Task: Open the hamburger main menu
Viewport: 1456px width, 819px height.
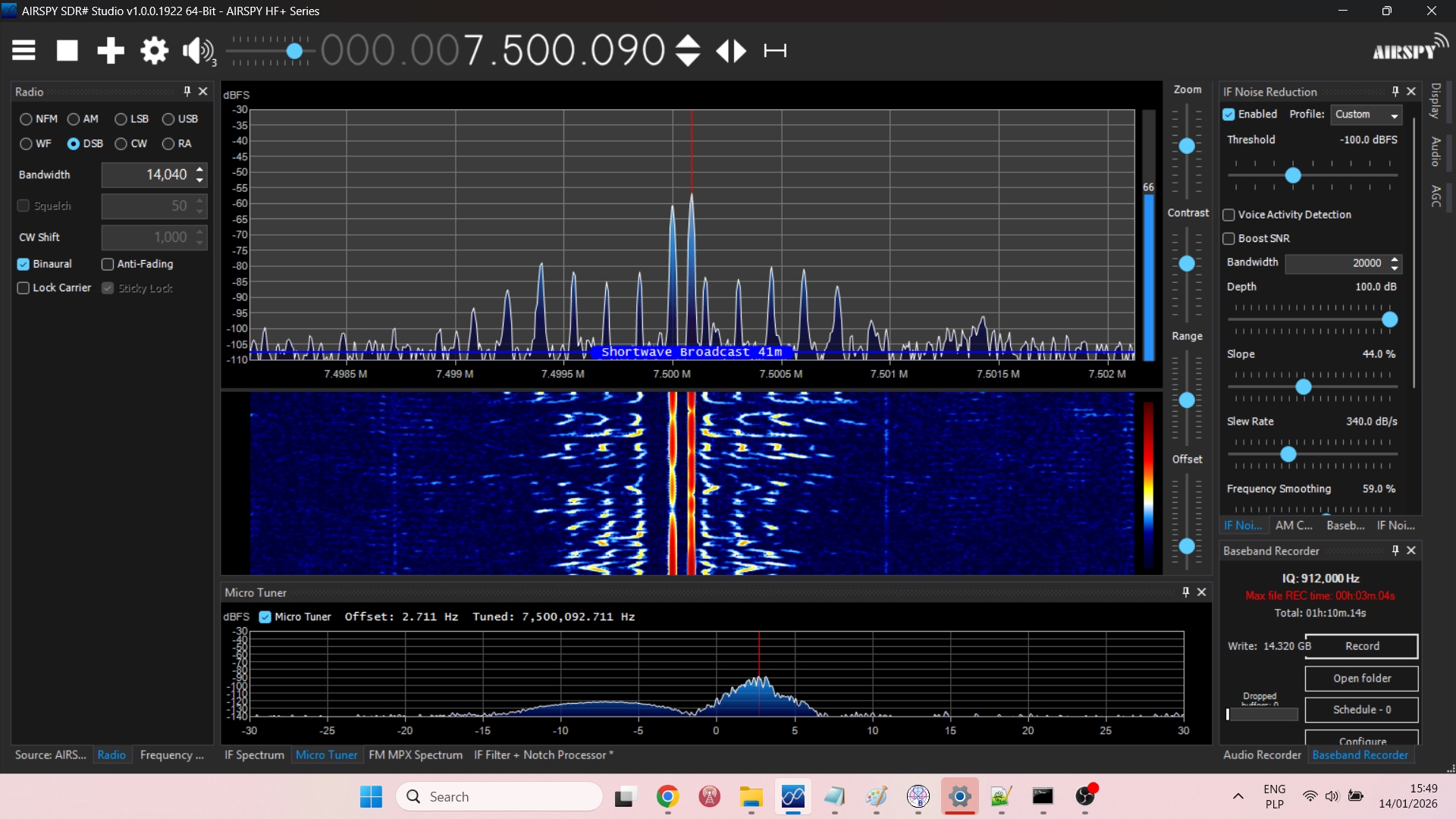Action: point(24,51)
